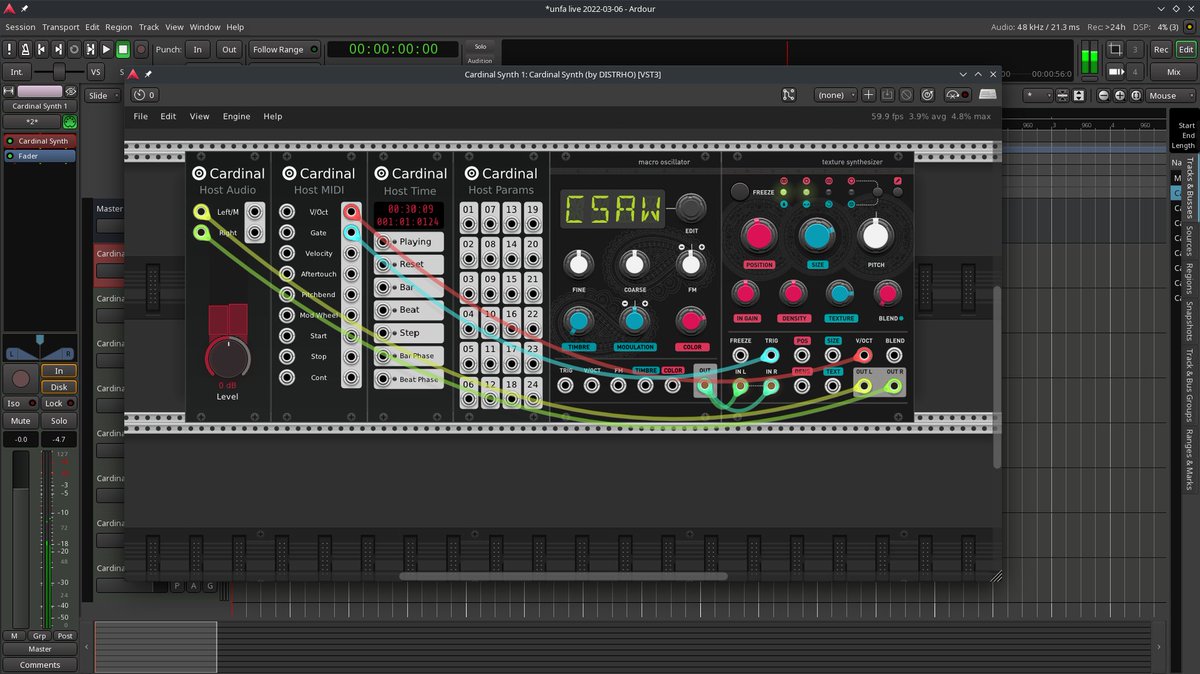Enable the metronome icon next to panic button

pos(25,48)
